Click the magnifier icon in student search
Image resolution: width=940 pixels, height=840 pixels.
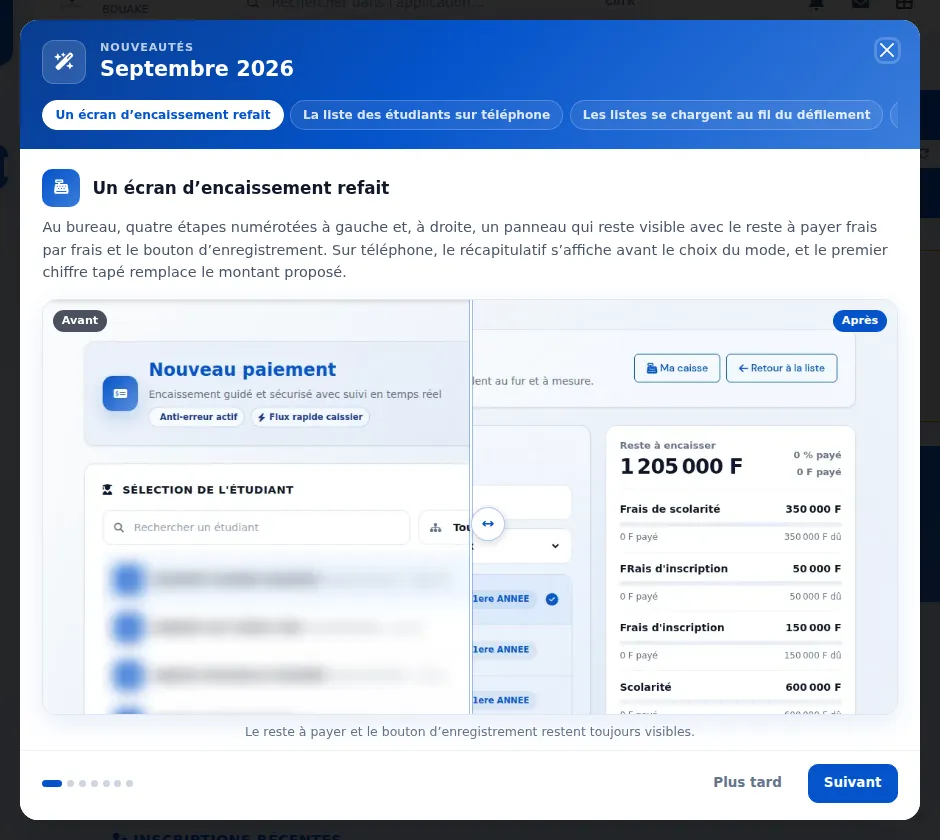119,528
